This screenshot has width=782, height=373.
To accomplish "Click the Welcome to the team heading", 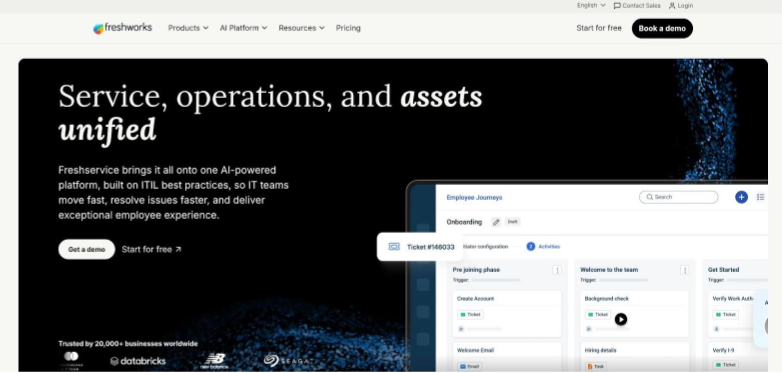I will (609, 270).
